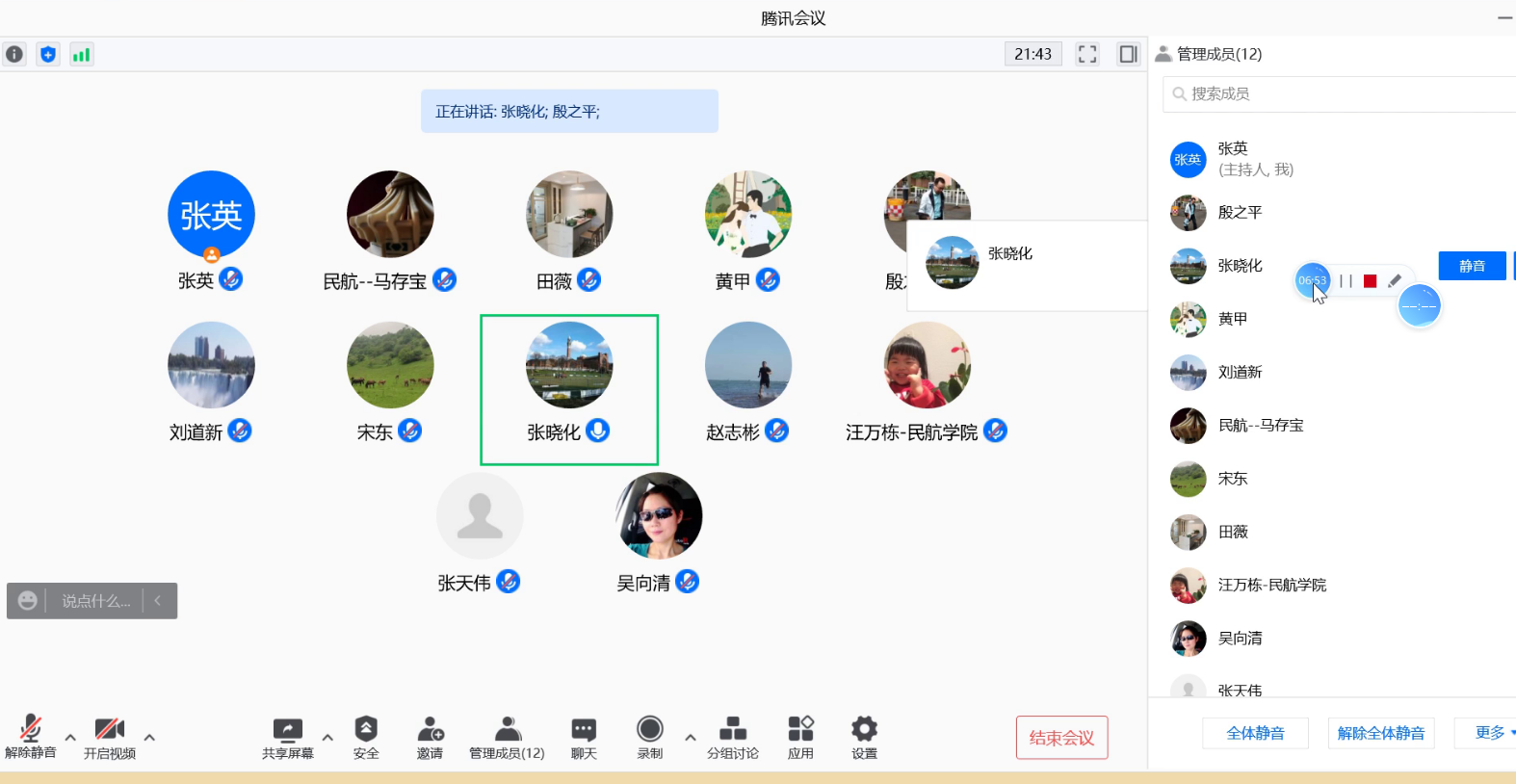The width and height of the screenshot is (1516, 784).
Task: Toggle the side panel layout icon
Action: coord(1128,54)
